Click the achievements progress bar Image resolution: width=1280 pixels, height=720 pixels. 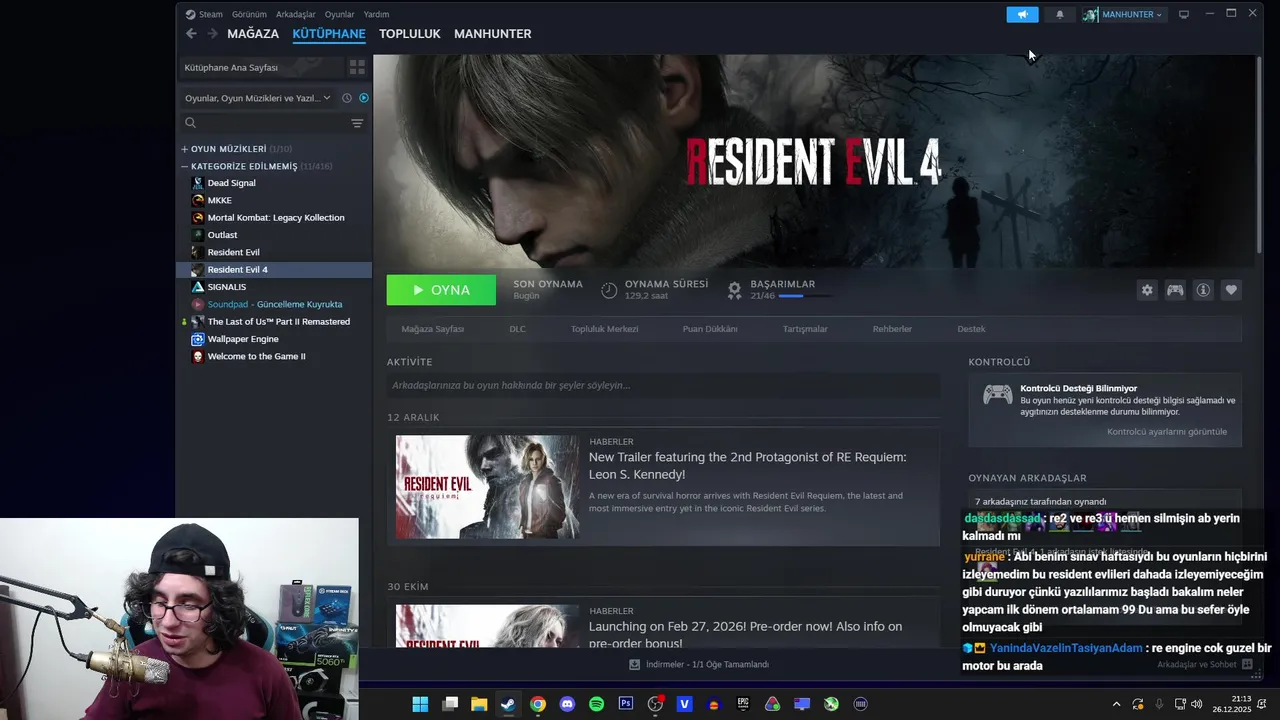804,296
